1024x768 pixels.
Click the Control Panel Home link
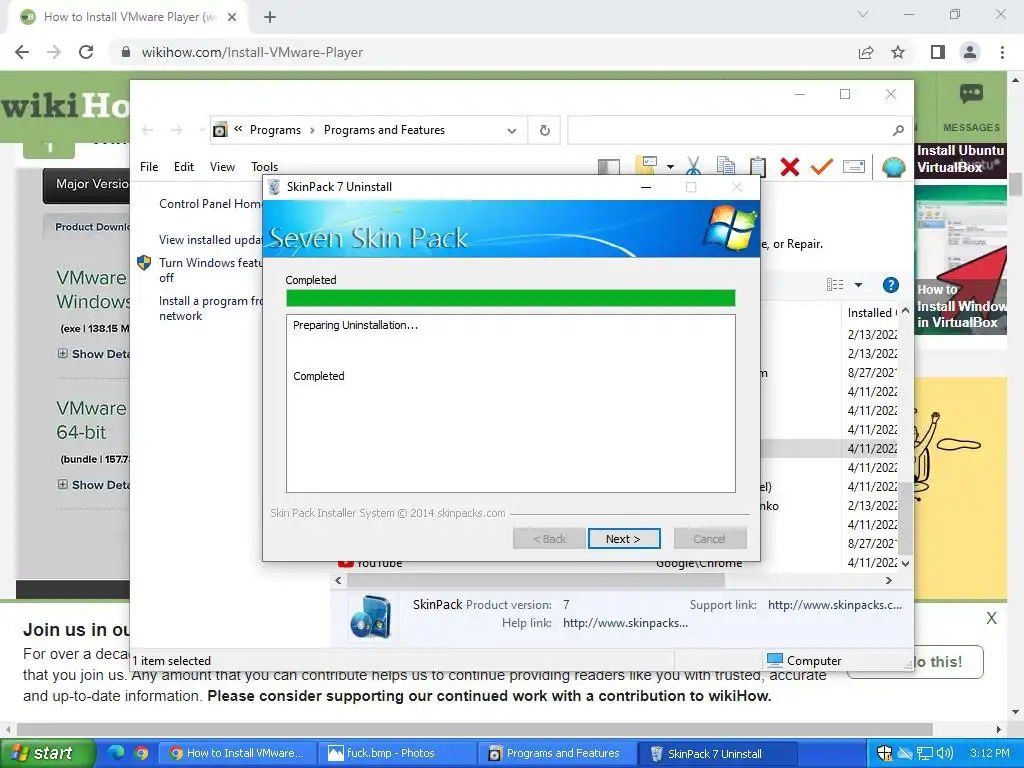210,204
